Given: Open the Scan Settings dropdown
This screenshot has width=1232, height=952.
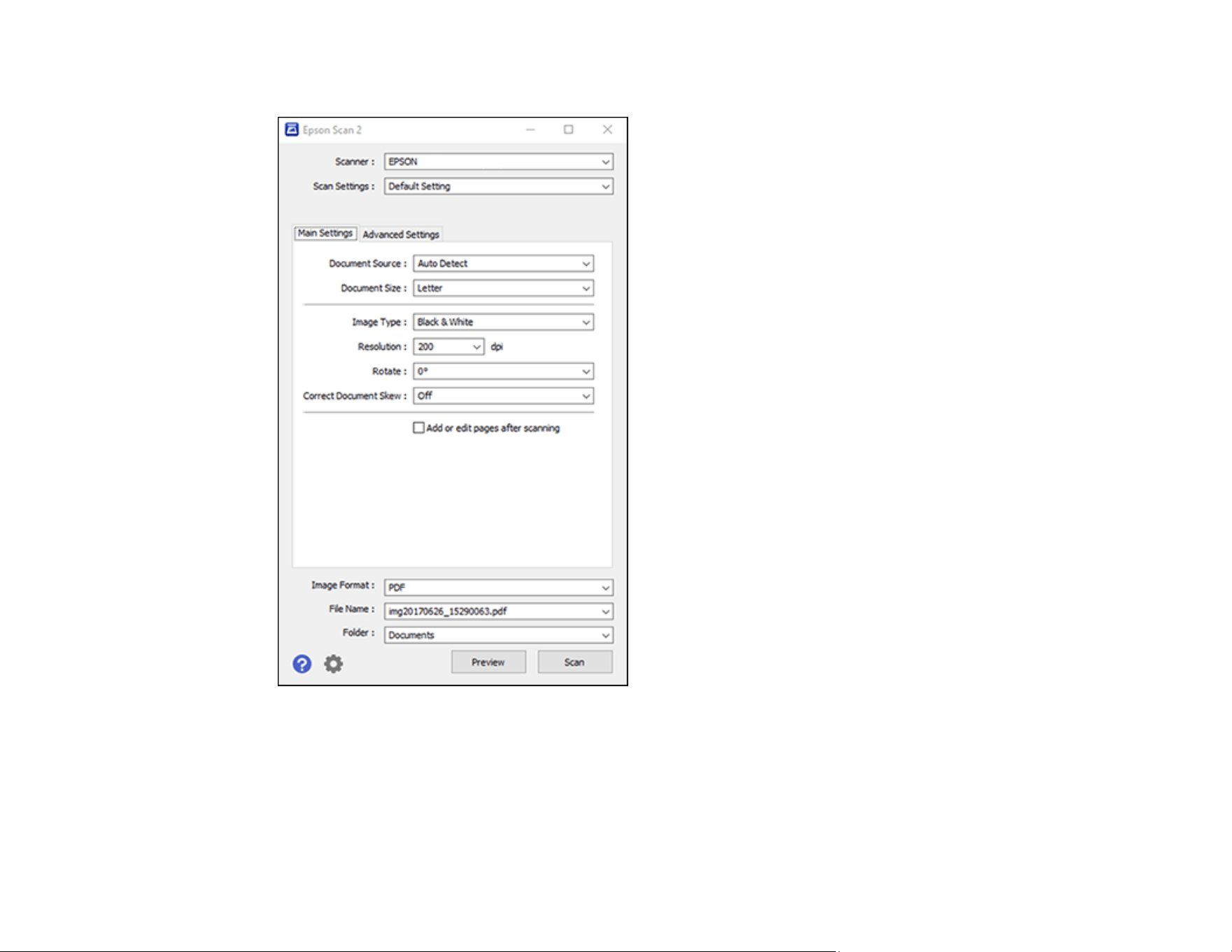Looking at the screenshot, I should (x=499, y=186).
